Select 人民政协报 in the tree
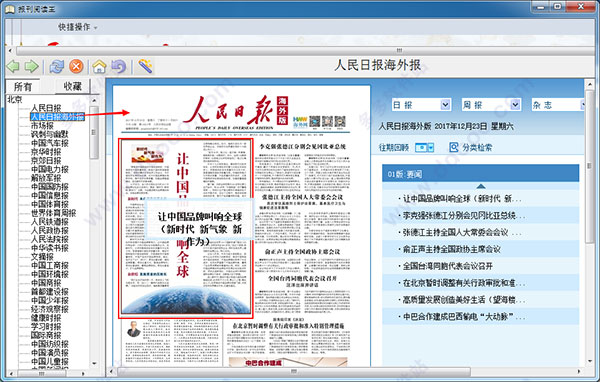Screen dimensions: 600x382 click(x=50, y=231)
